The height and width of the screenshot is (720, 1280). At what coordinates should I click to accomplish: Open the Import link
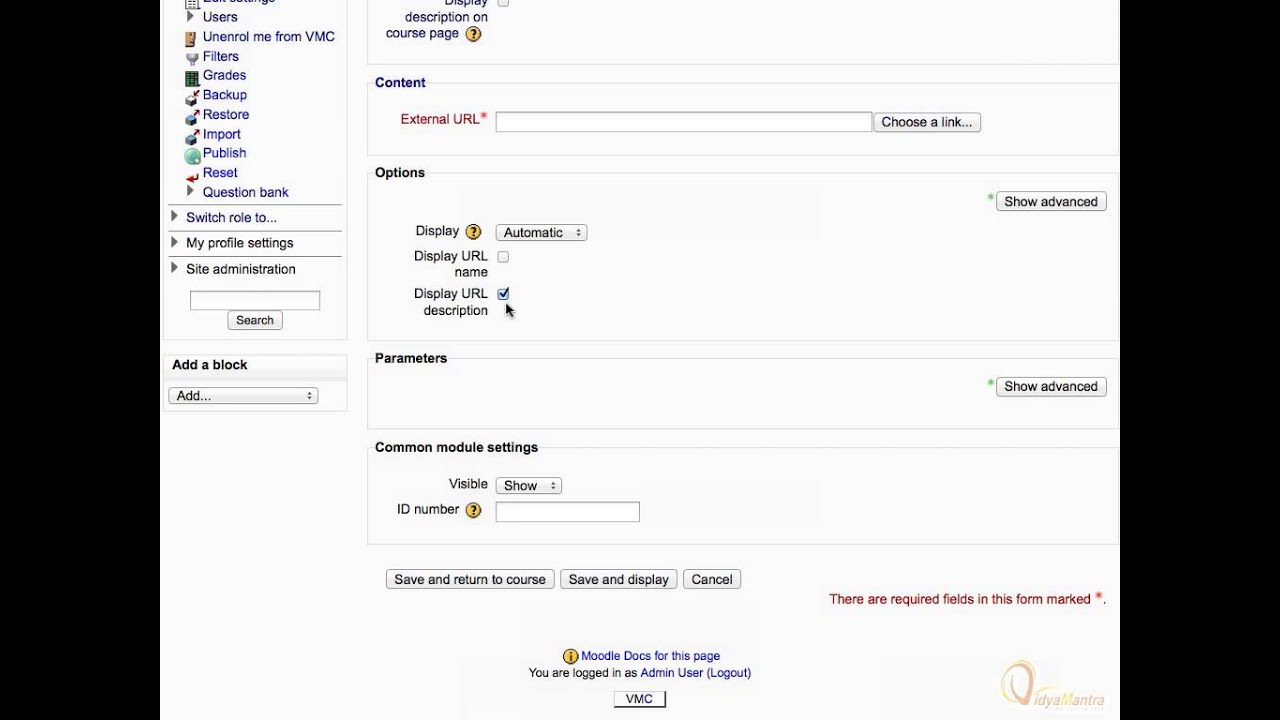[x=222, y=134]
